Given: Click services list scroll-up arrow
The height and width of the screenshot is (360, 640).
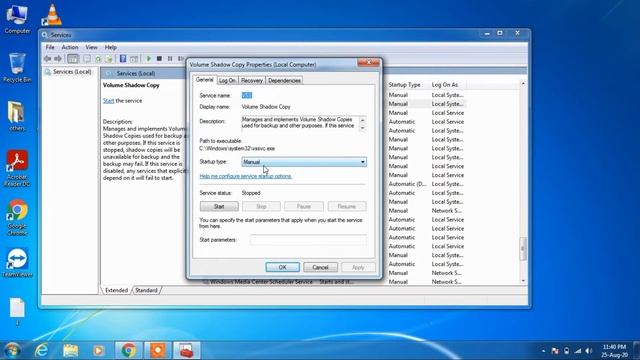Looking at the screenshot, I should click(523, 84).
